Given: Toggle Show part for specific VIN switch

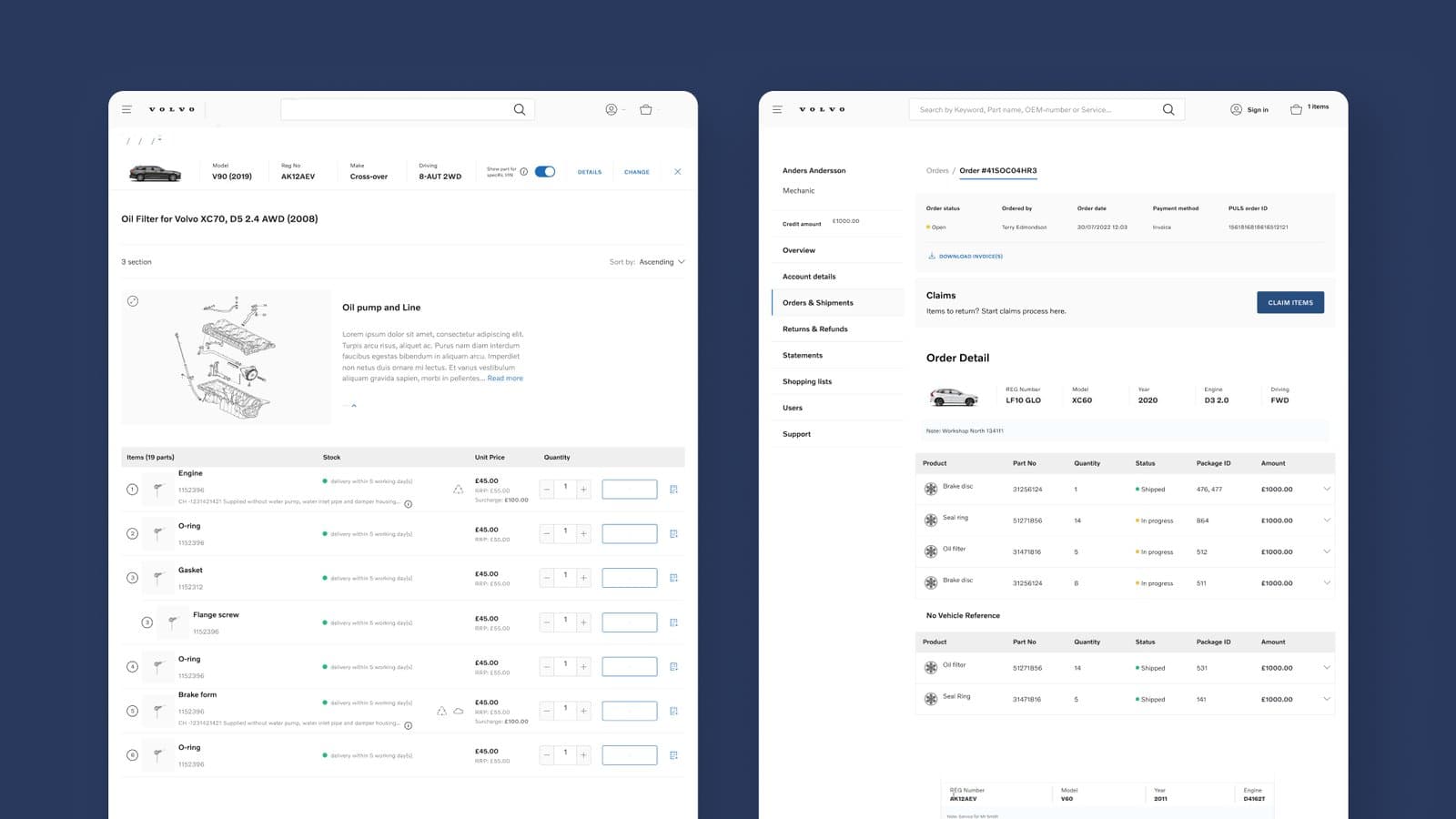Looking at the screenshot, I should 545,171.
